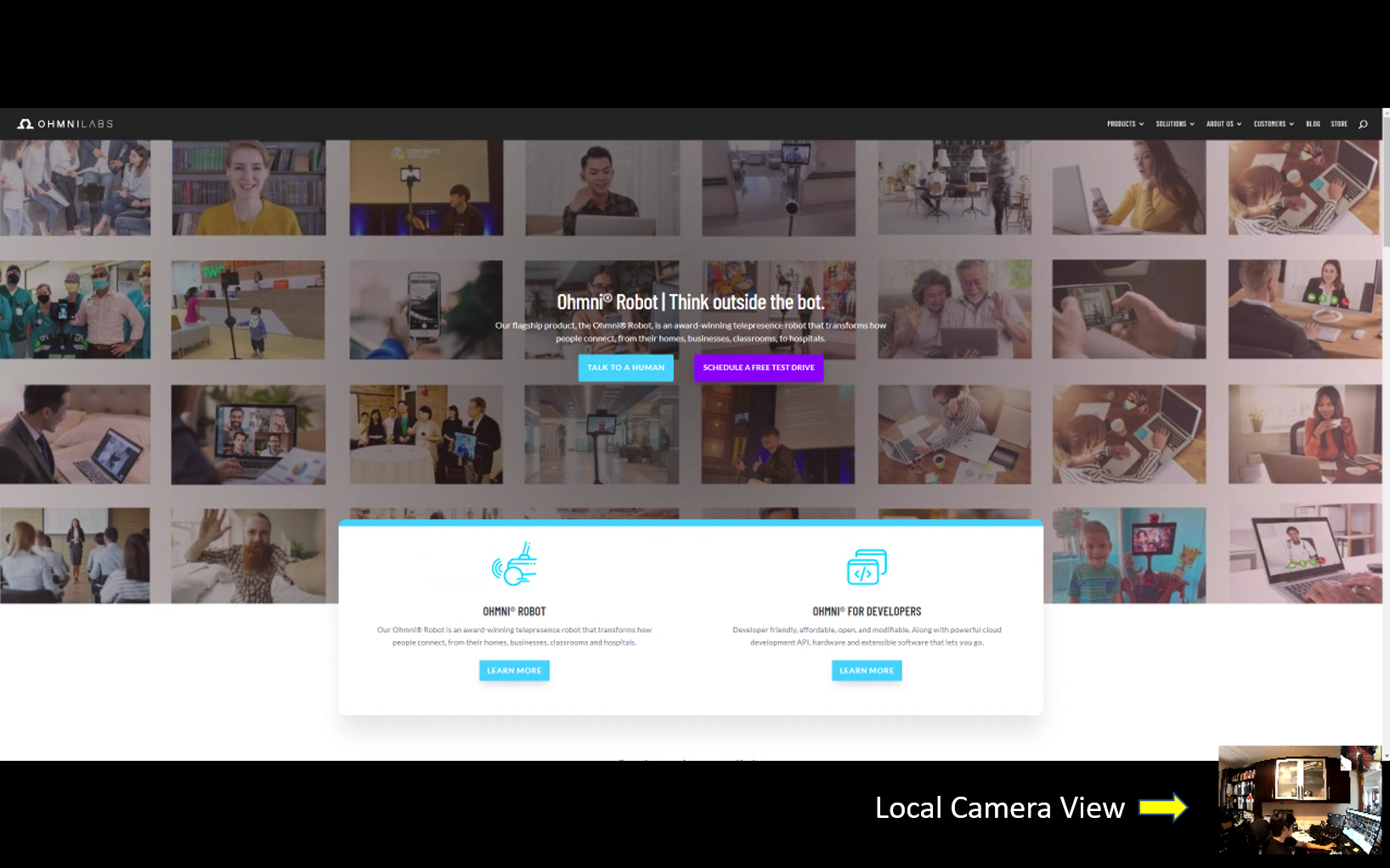Click the Ohmni Robot telepresence icon
The image size is (1390, 868).
pyautogui.click(x=514, y=565)
